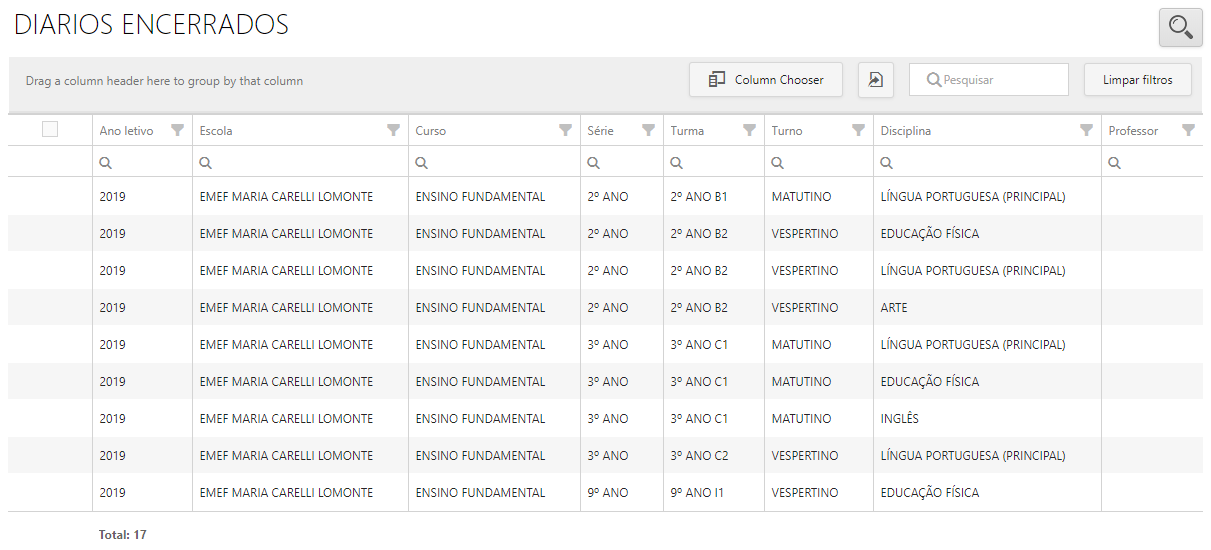Toggle the select-all checkbox in header
The image size is (1211, 550).
(x=50, y=129)
